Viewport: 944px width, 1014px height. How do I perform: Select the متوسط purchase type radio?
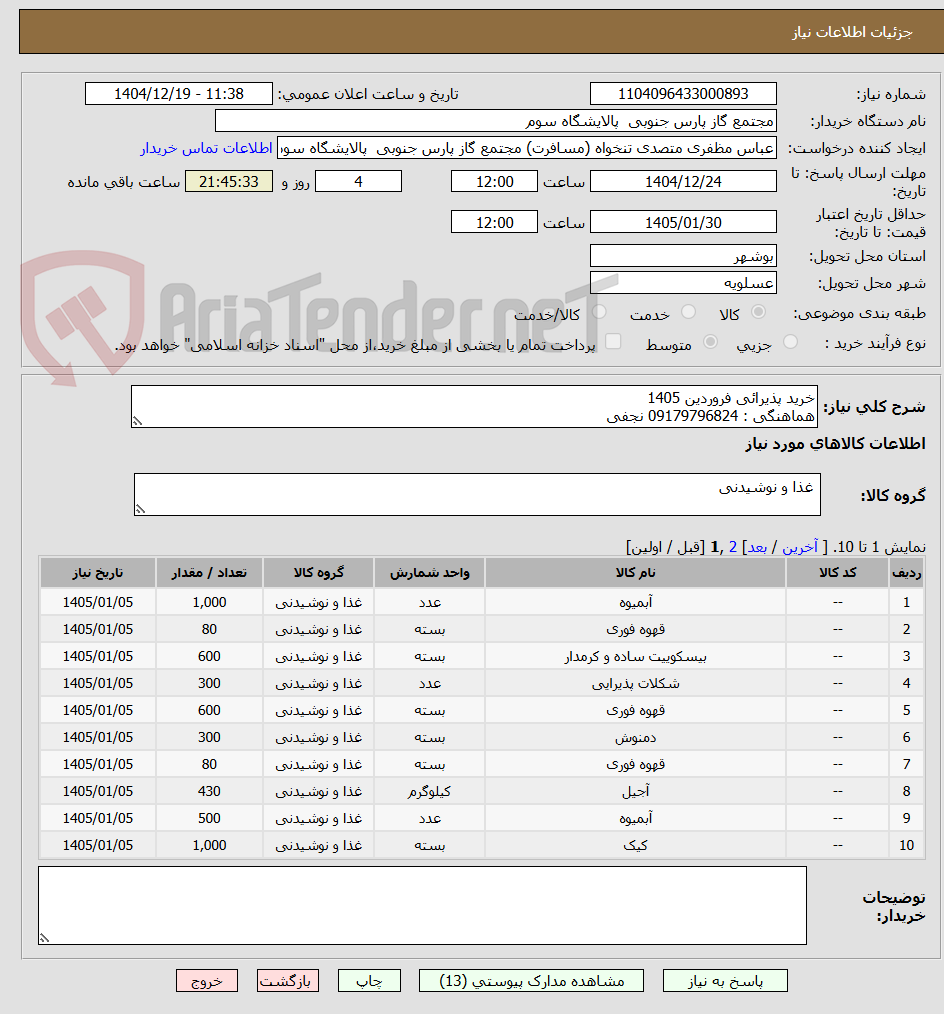tap(710, 342)
